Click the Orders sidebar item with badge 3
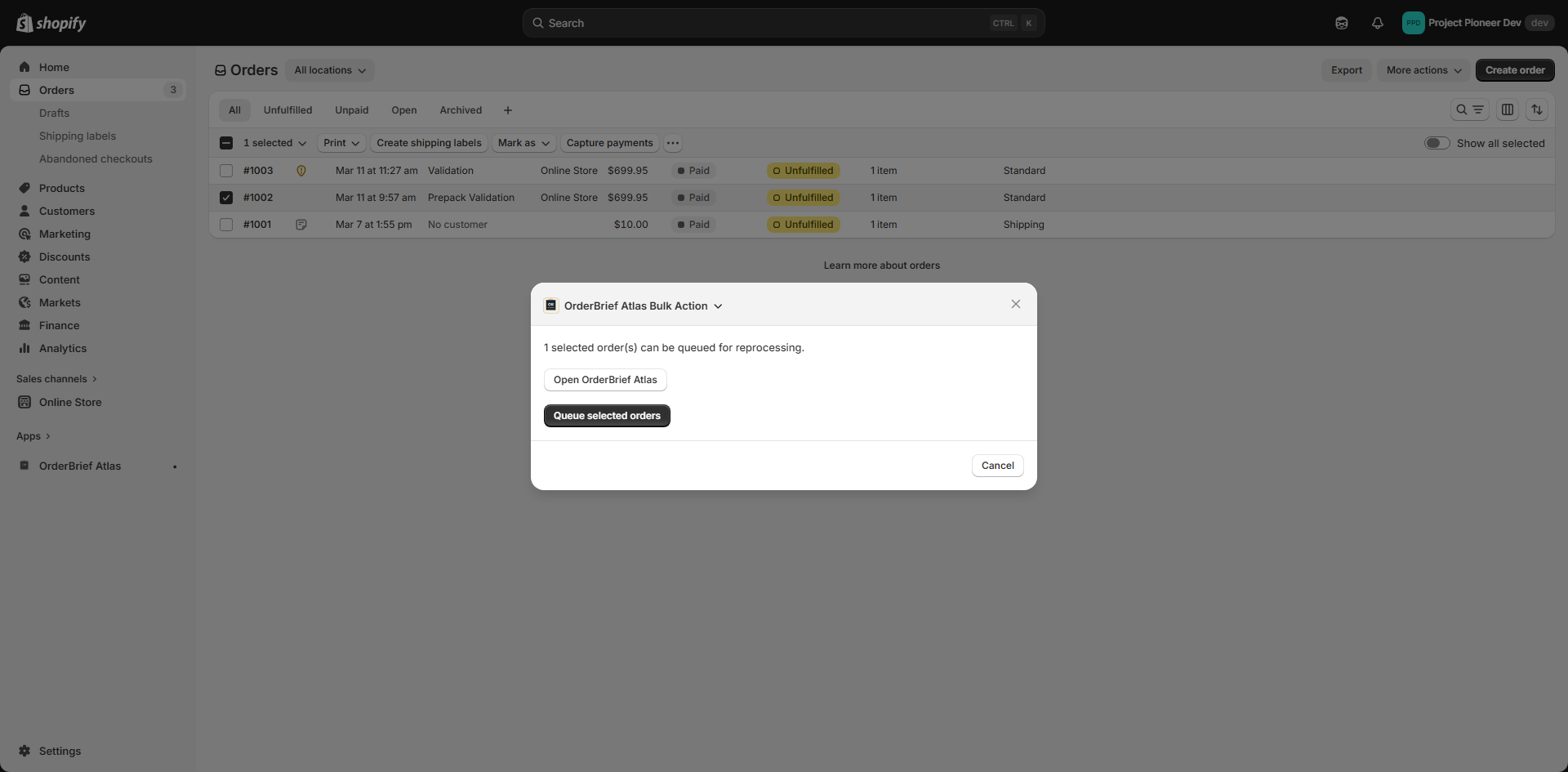This screenshot has width=1568, height=772. pyautogui.click(x=98, y=90)
